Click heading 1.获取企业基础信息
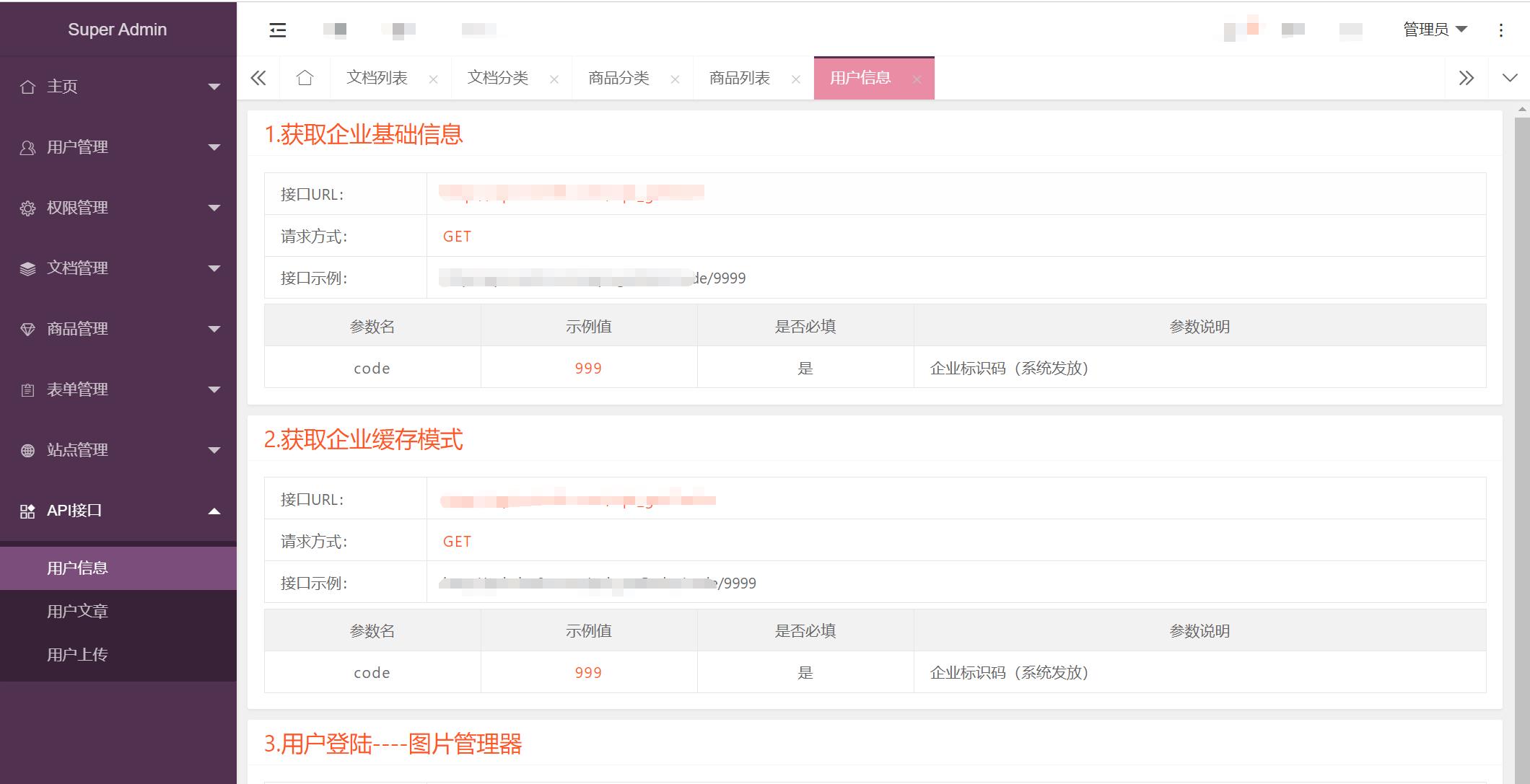Image resolution: width=1530 pixels, height=784 pixels. coord(364,134)
